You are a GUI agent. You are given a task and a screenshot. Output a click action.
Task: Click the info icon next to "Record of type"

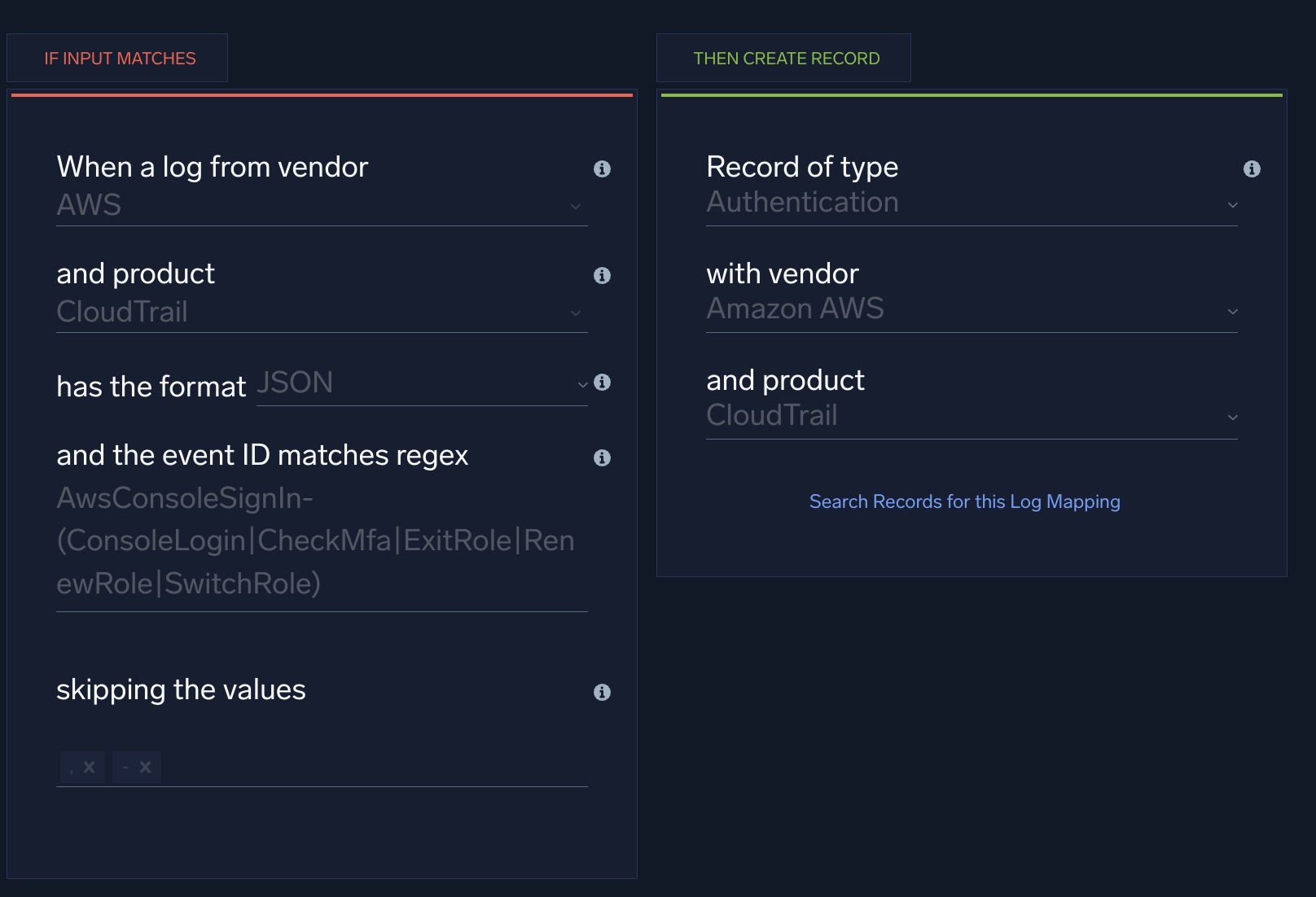(x=1252, y=169)
